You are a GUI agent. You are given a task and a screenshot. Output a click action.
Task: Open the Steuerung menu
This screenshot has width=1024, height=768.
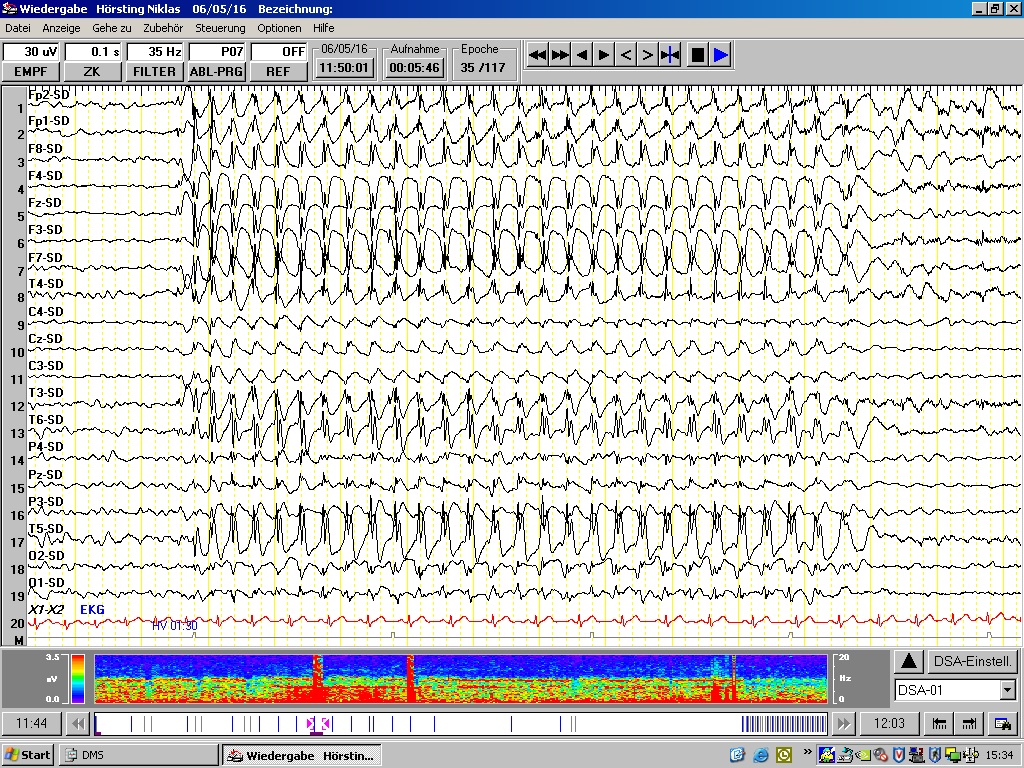click(x=219, y=28)
